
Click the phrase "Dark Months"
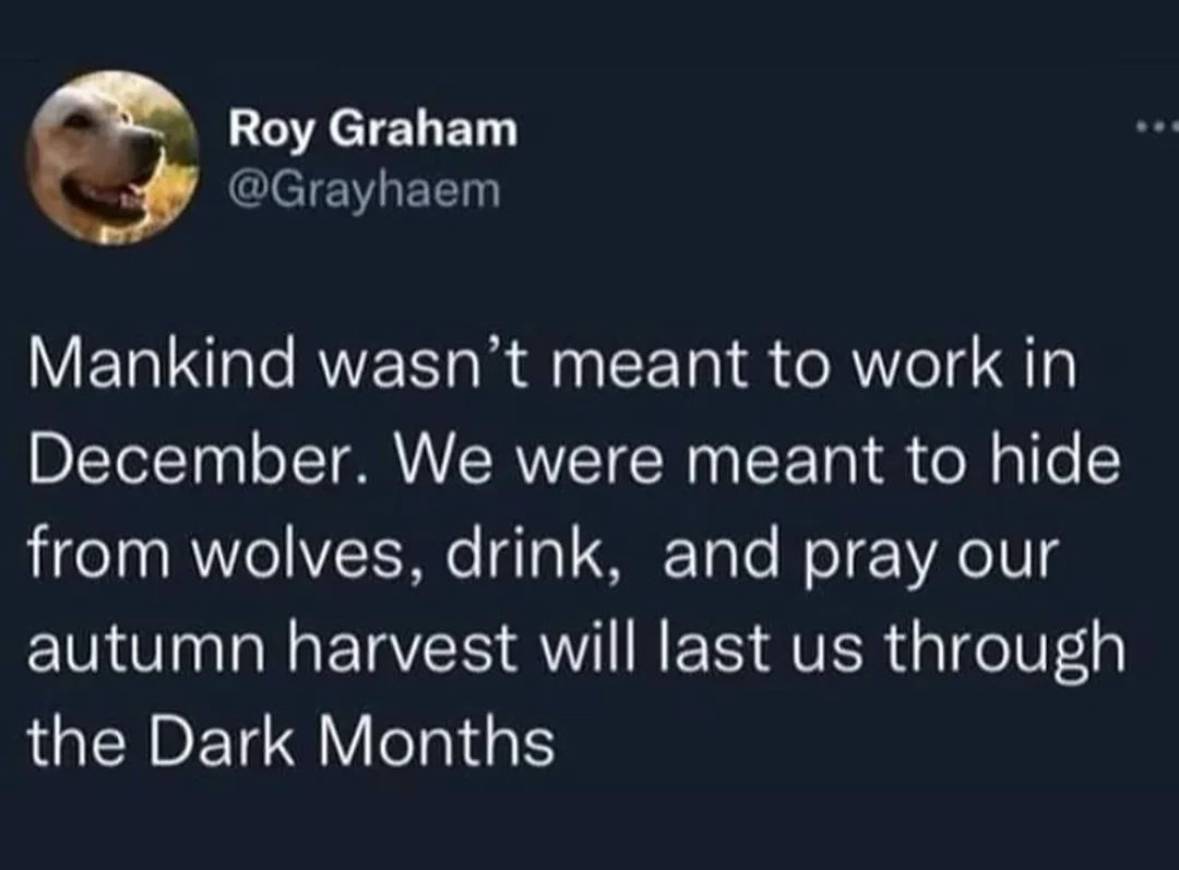click(x=352, y=741)
